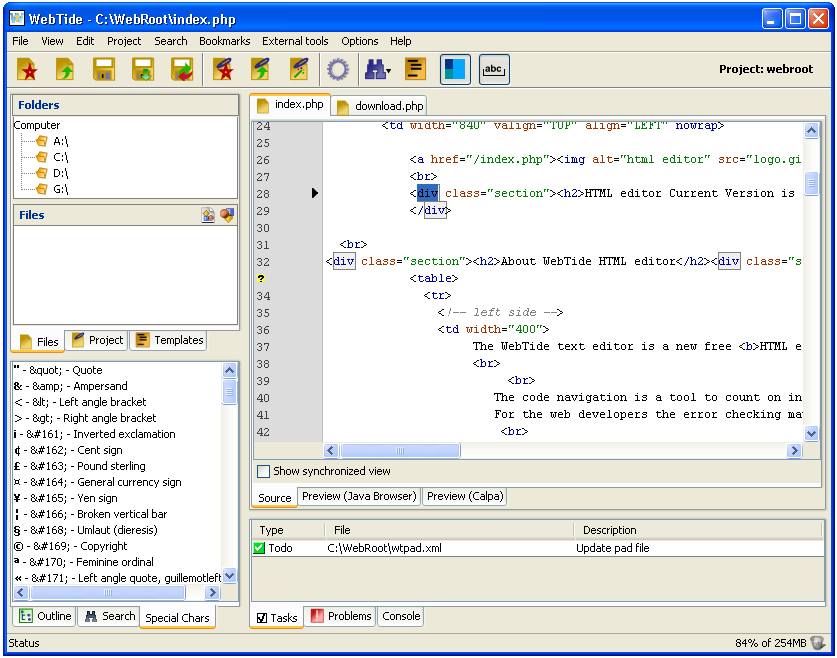This screenshot has width=837, height=658.
Task: Click special chars list scroll up arrow
Action: pos(230,370)
